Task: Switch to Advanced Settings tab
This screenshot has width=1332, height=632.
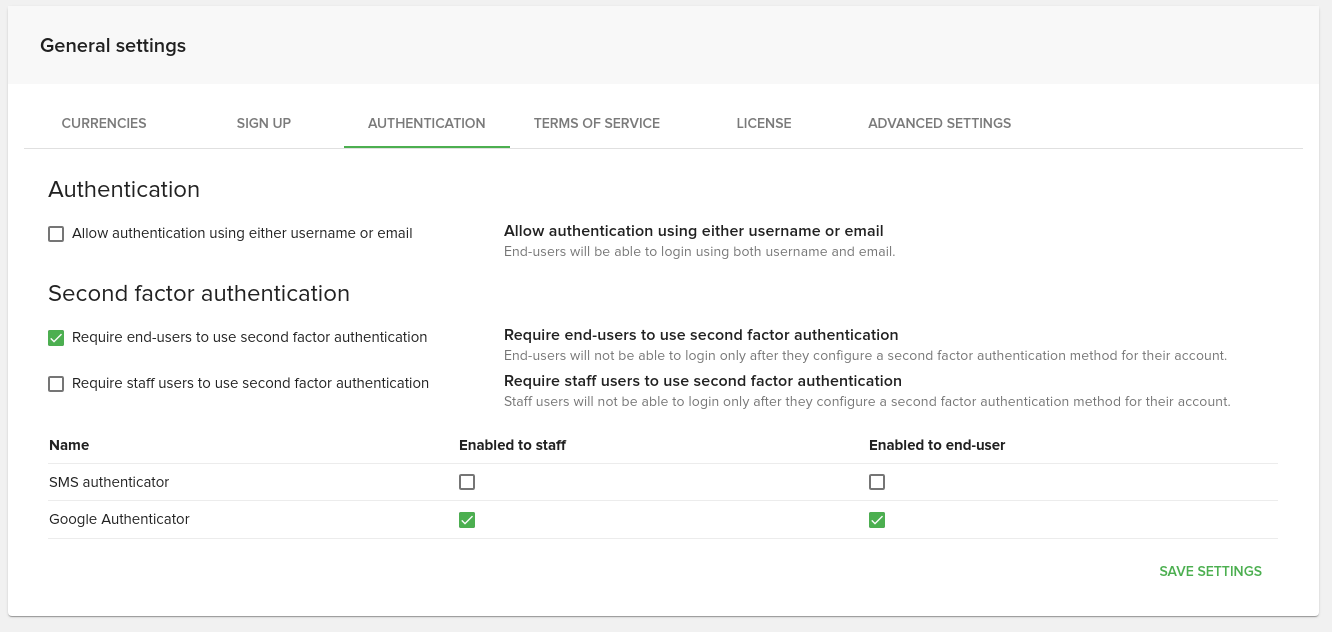Action: [x=939, y=123]
